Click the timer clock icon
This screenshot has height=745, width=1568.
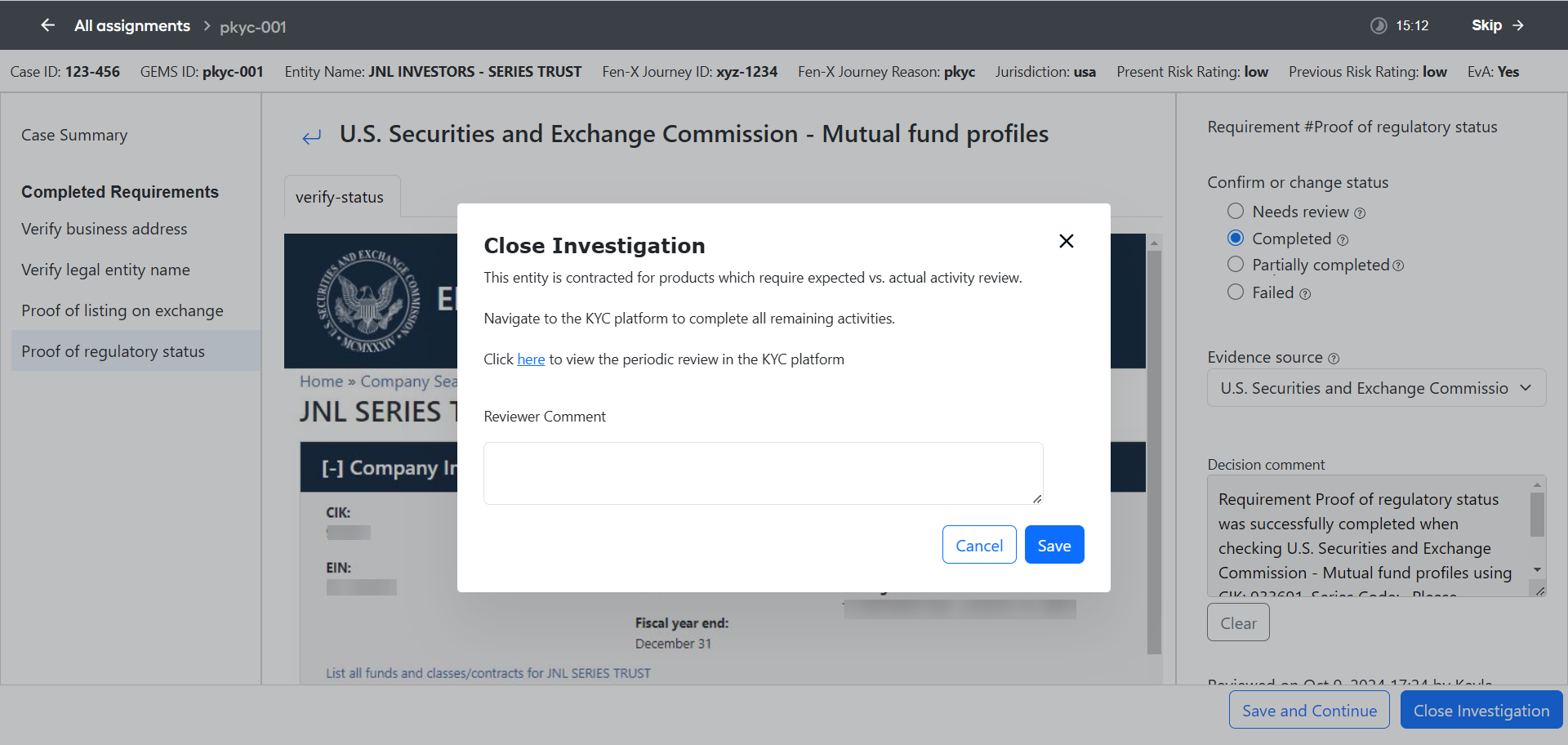click(1379, 25)
